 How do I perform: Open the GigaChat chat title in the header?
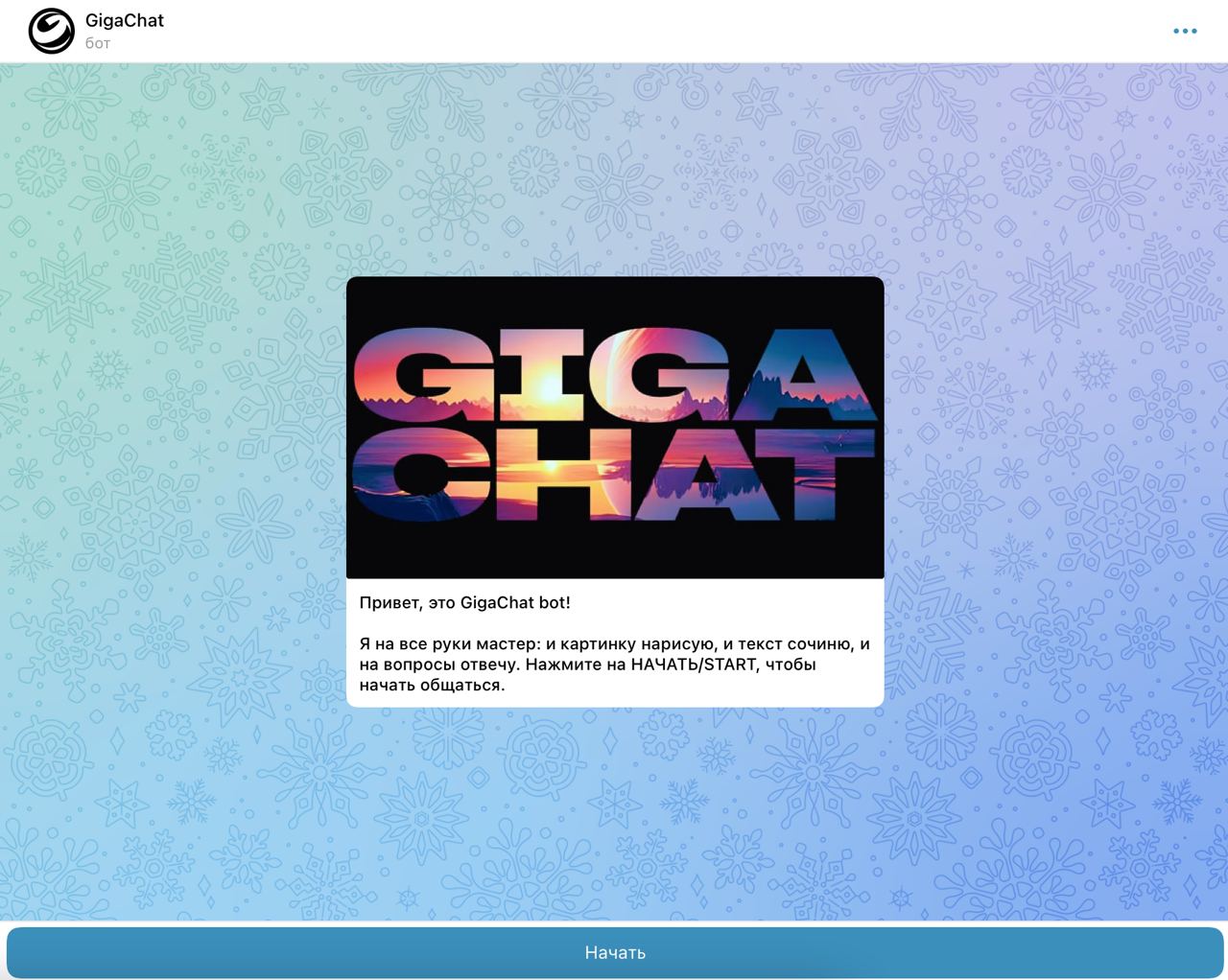125,20
